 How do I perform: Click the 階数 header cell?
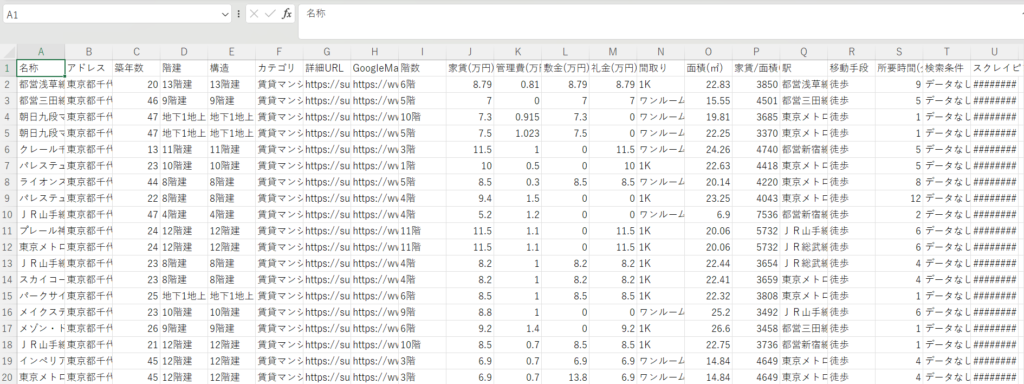coord(423,68)
